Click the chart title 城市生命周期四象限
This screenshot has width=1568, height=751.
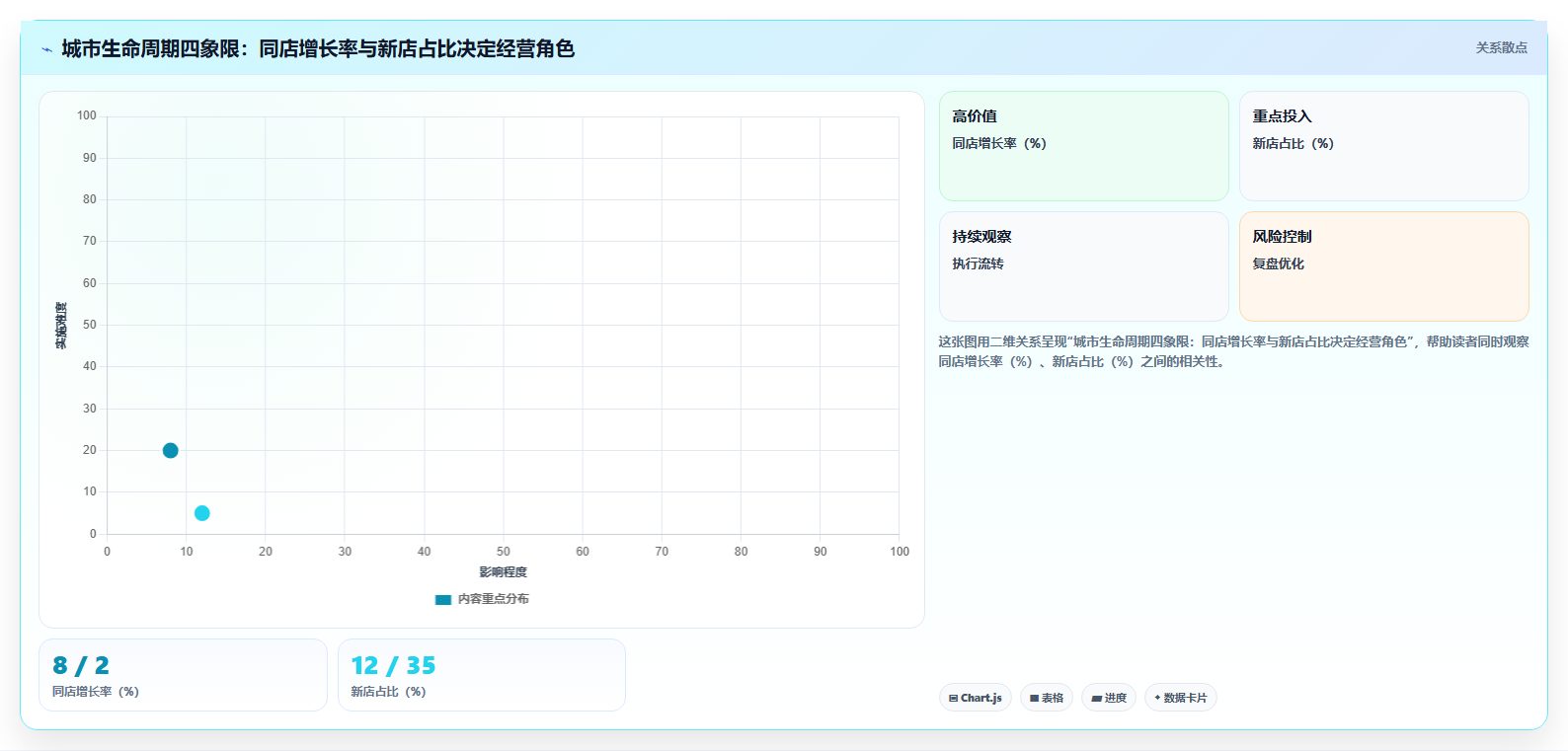(x=318, y=48)
